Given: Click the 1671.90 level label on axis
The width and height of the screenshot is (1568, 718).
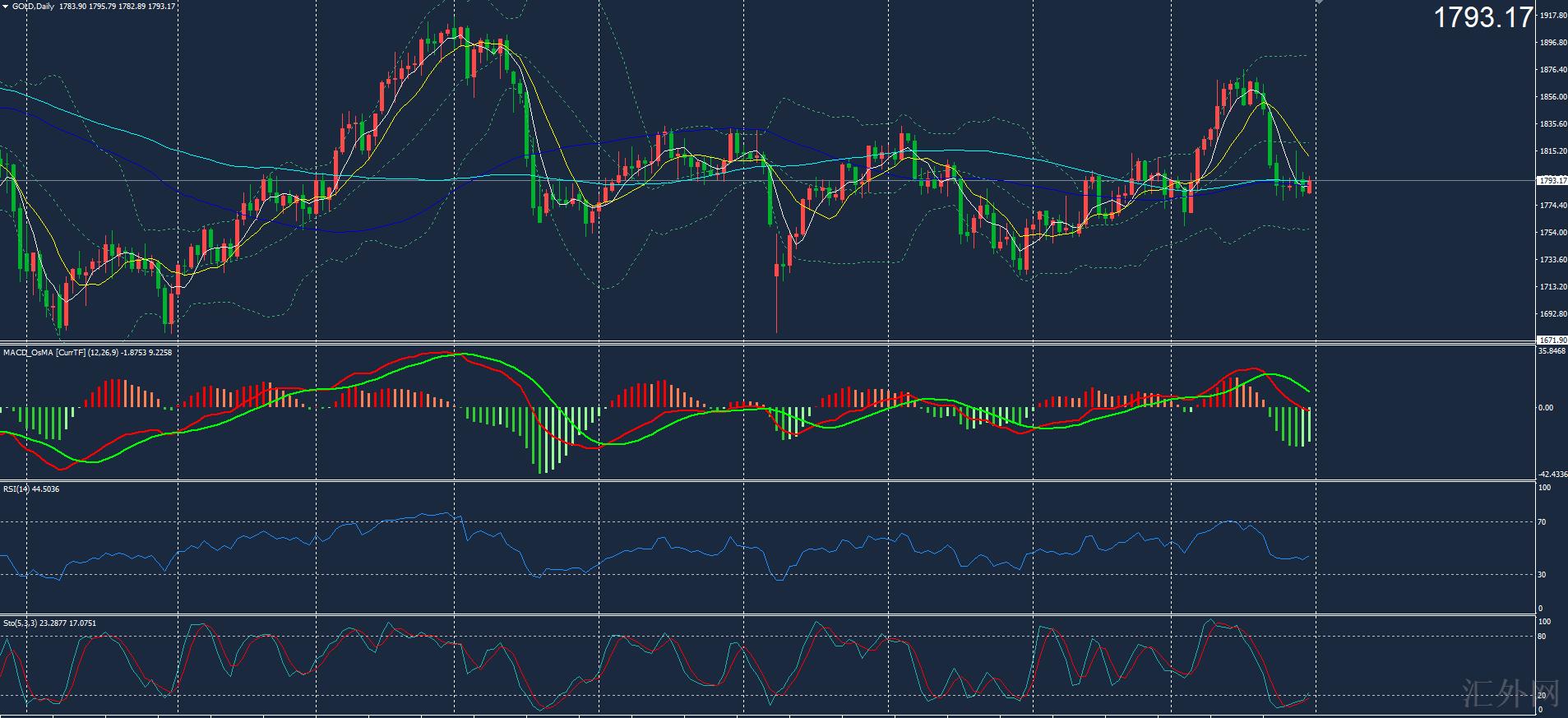Looking at the screenshot, I should click(x=1552, y=340).
